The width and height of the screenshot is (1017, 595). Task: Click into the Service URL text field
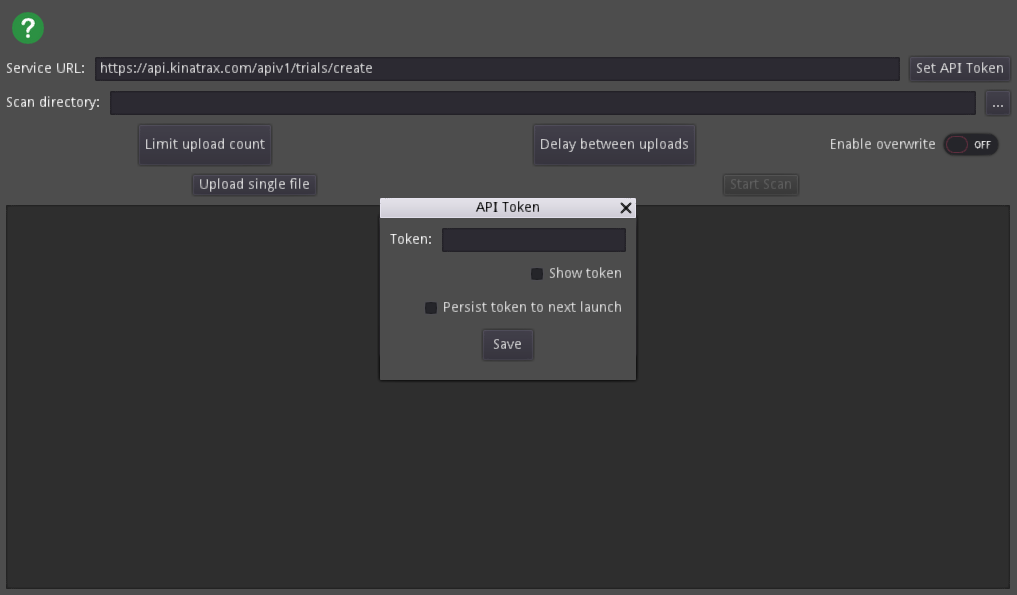click(x=497, y=69)
